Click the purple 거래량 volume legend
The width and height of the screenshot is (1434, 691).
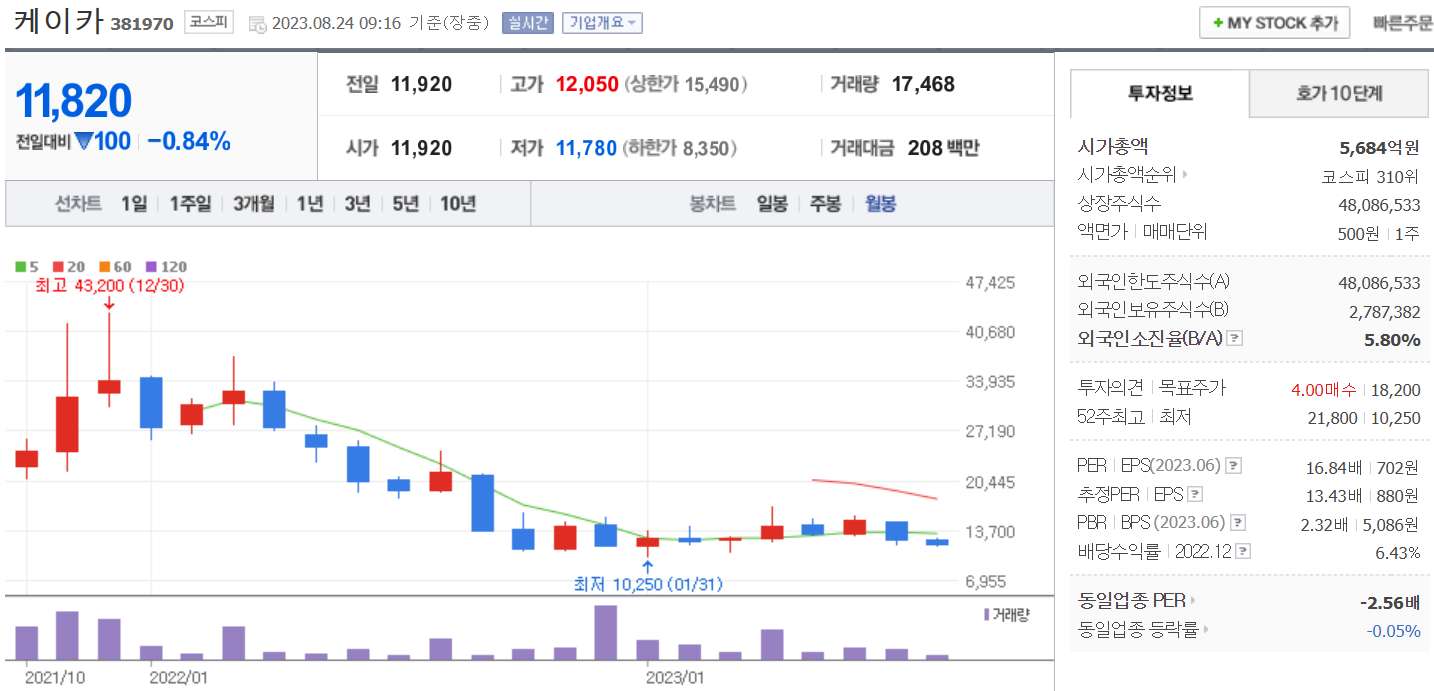1006,615
